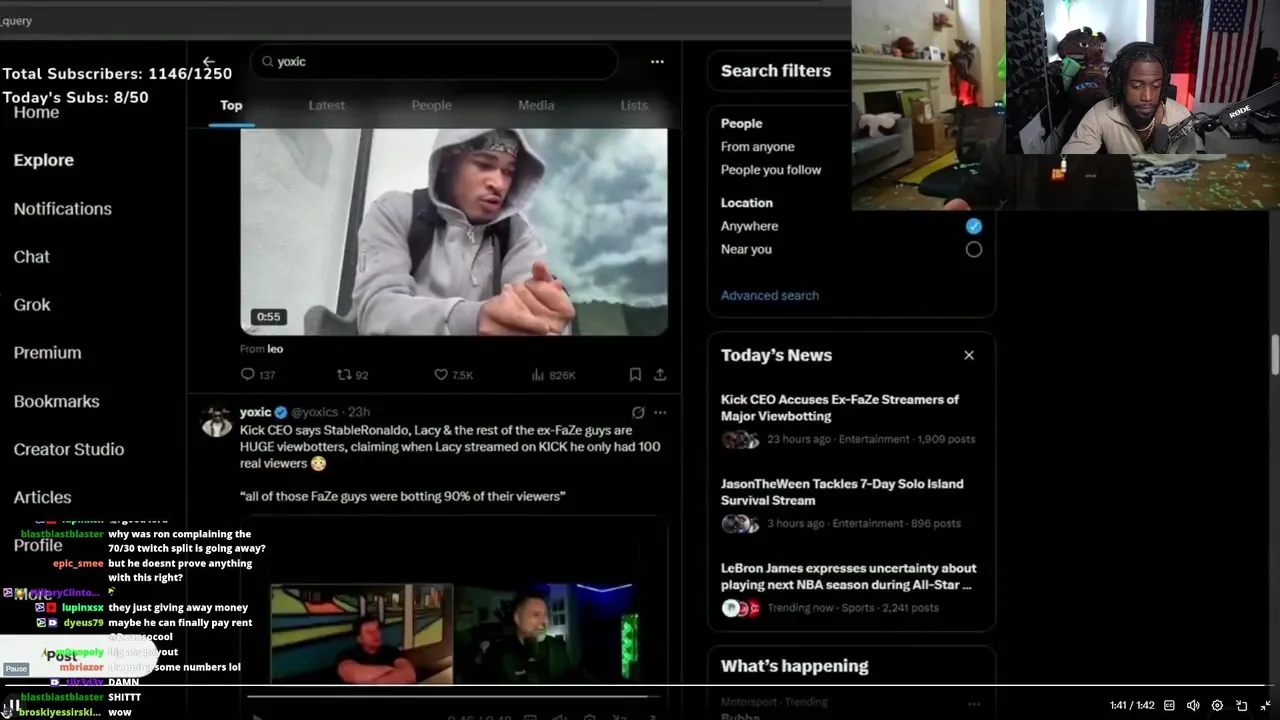Viewport: 1280px width, 720px height.
Task: Open Profile in the sidebar
Action: pos(38,545)
